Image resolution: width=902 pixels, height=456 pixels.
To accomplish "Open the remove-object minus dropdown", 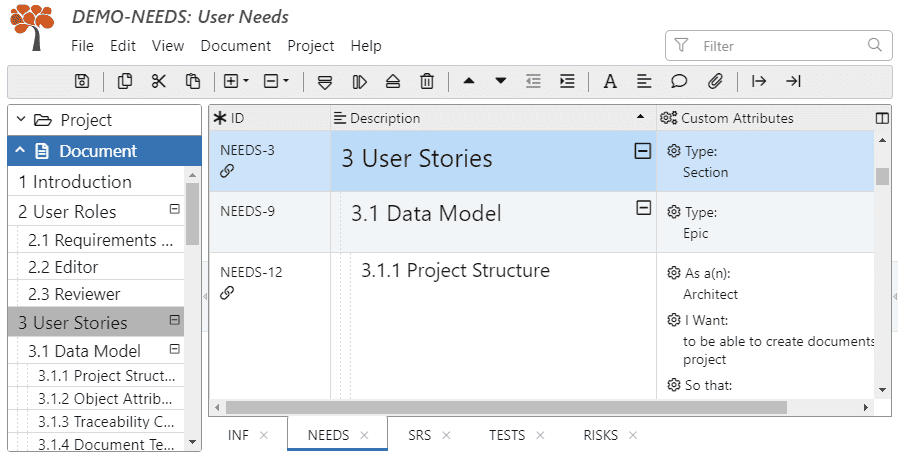I will click(276, 81).
